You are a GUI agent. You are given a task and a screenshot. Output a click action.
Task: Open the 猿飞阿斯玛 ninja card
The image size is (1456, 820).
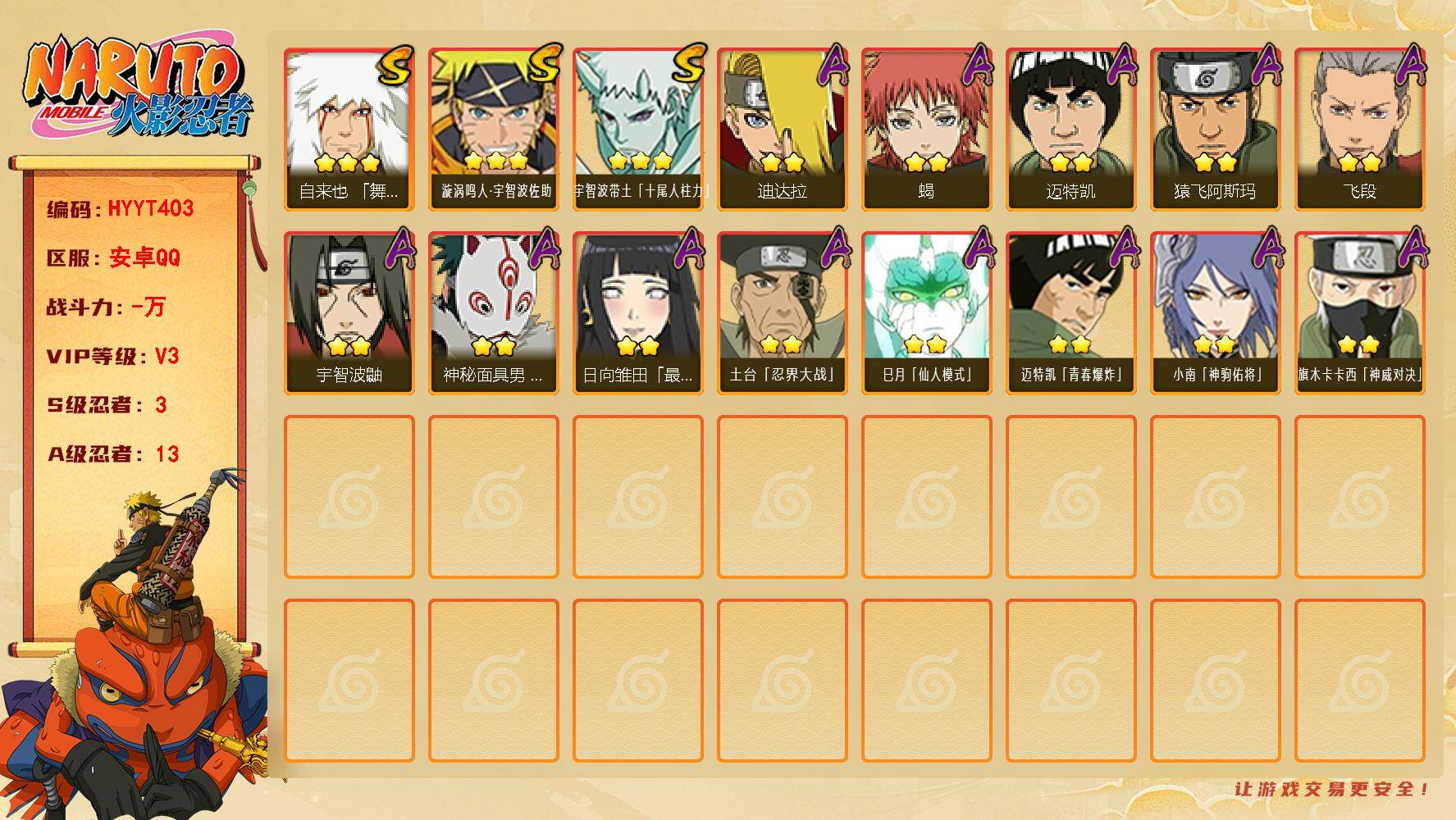tap(1215, 130)
